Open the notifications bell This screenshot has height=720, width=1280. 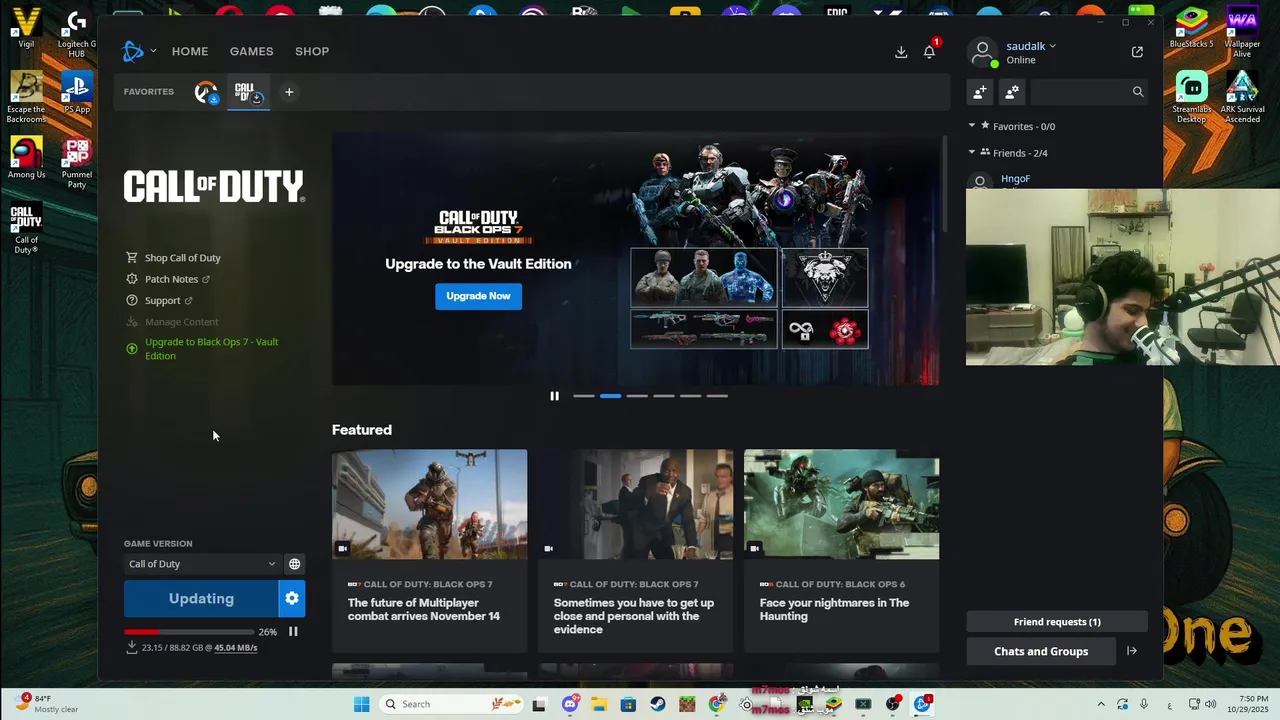tap(929, 52)
